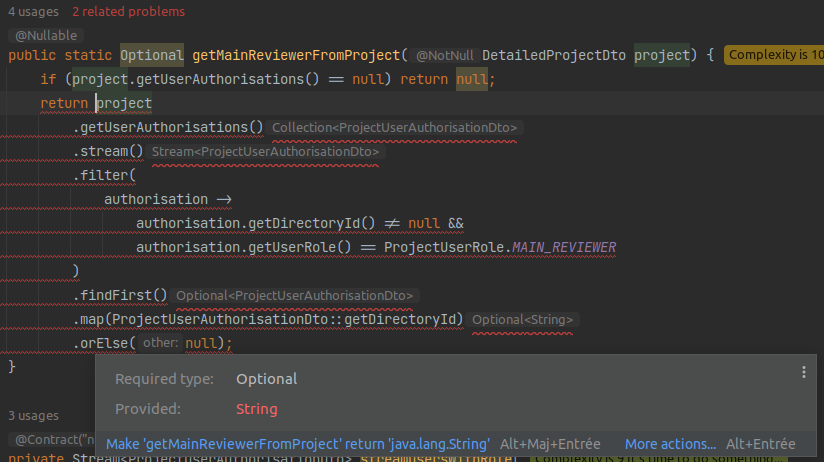The image size is (824, 462).
Task: Click 'Optional' required type in tooltip
Action: tap(266, 379)
